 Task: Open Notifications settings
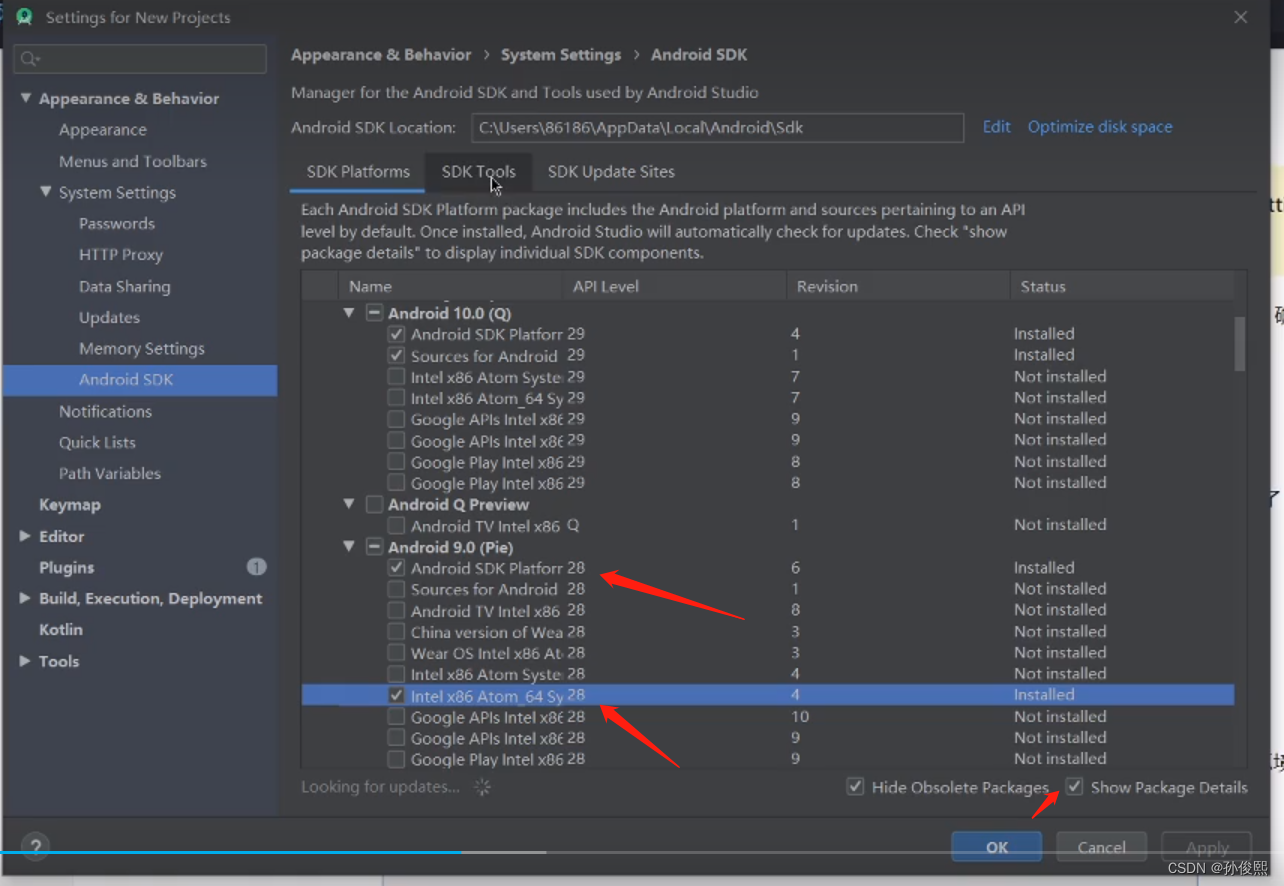tap(105, 411)
